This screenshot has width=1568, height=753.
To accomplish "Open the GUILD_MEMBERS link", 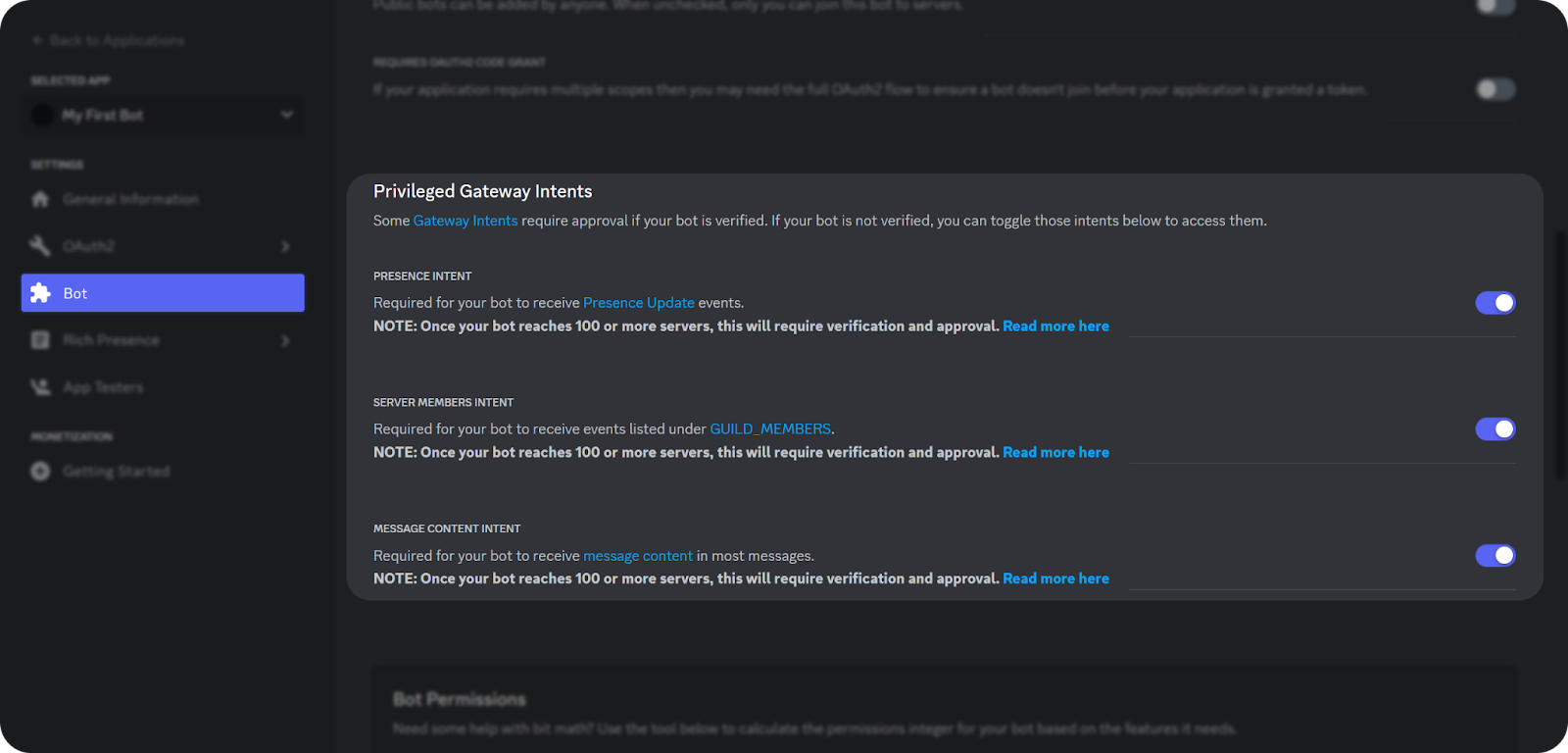I will click(x=770, y=428).
